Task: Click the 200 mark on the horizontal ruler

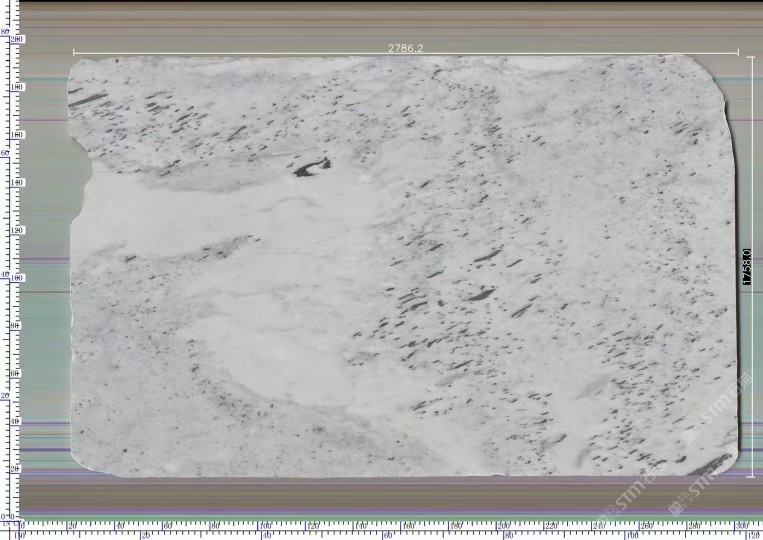Action: tap(504, 525)
